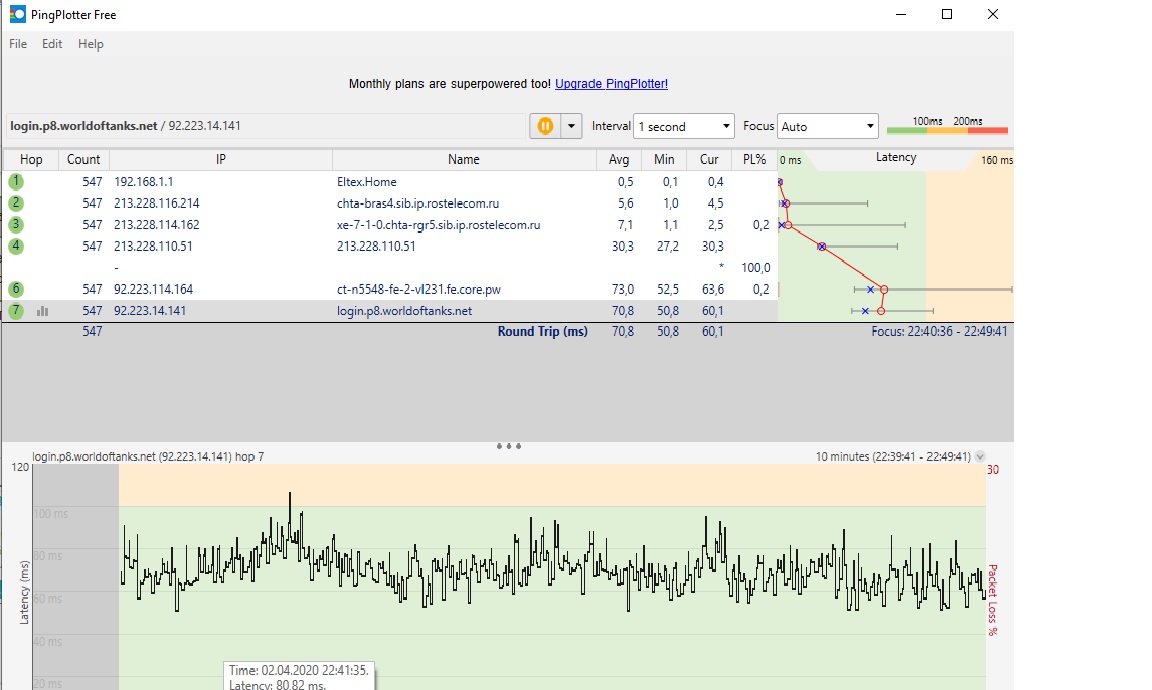Click the Avg column header
This screenshot has height=690, width=1152.
(x=620, y=159)
